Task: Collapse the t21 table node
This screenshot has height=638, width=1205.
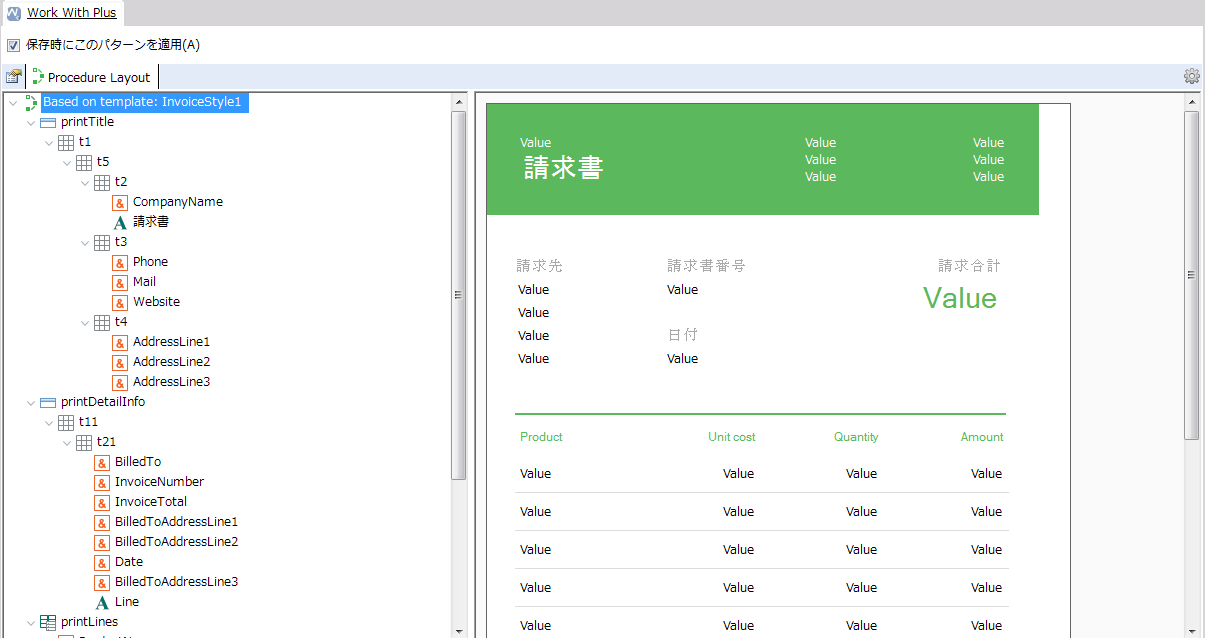Action: pos(67,442)
